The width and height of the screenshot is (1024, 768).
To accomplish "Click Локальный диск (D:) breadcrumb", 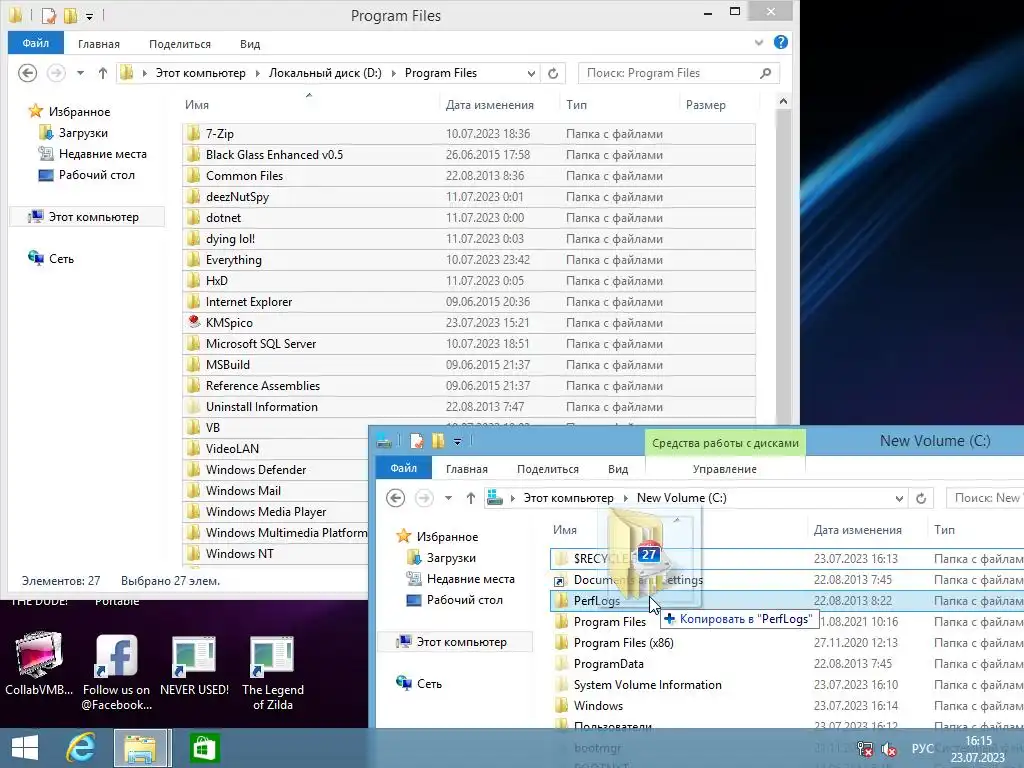I will (x=325, y=73).
